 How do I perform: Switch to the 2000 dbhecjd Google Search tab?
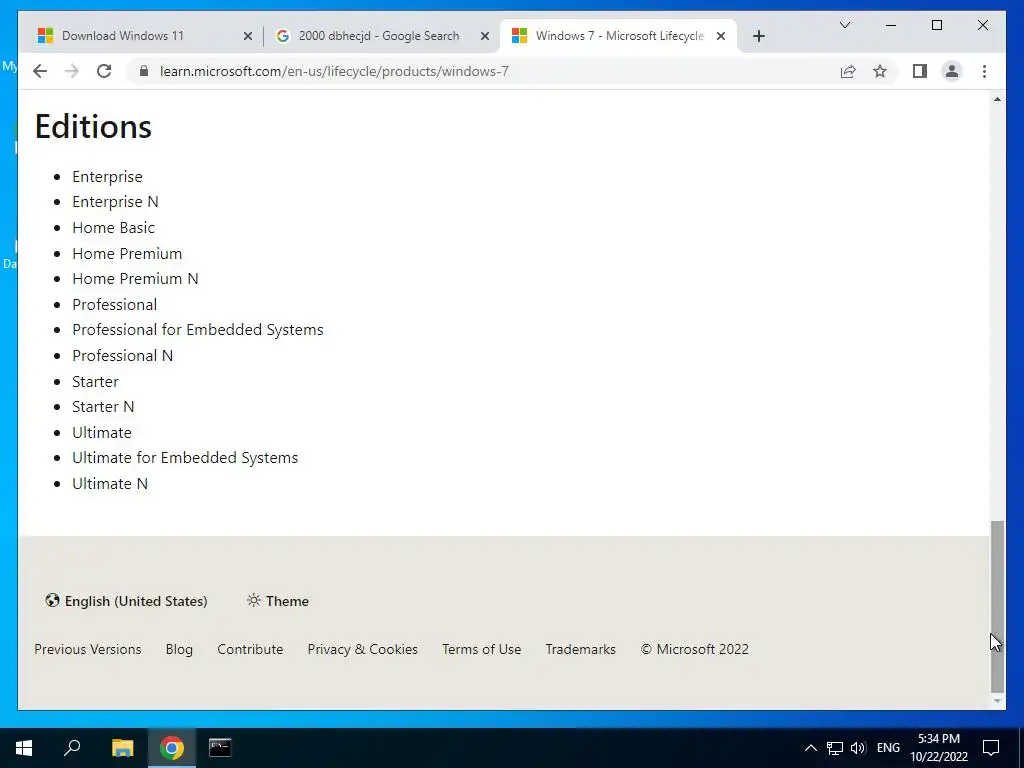[381, 36]
